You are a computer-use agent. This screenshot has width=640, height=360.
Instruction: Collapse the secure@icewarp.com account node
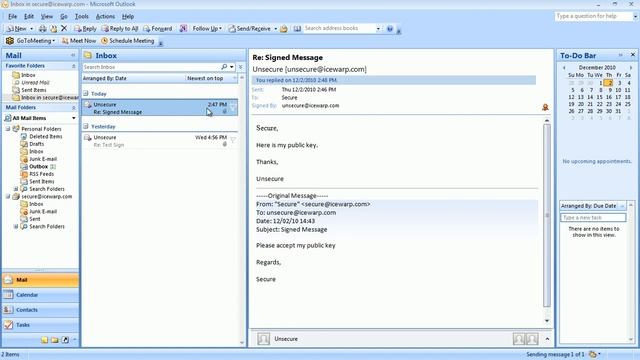coord(8,196)
